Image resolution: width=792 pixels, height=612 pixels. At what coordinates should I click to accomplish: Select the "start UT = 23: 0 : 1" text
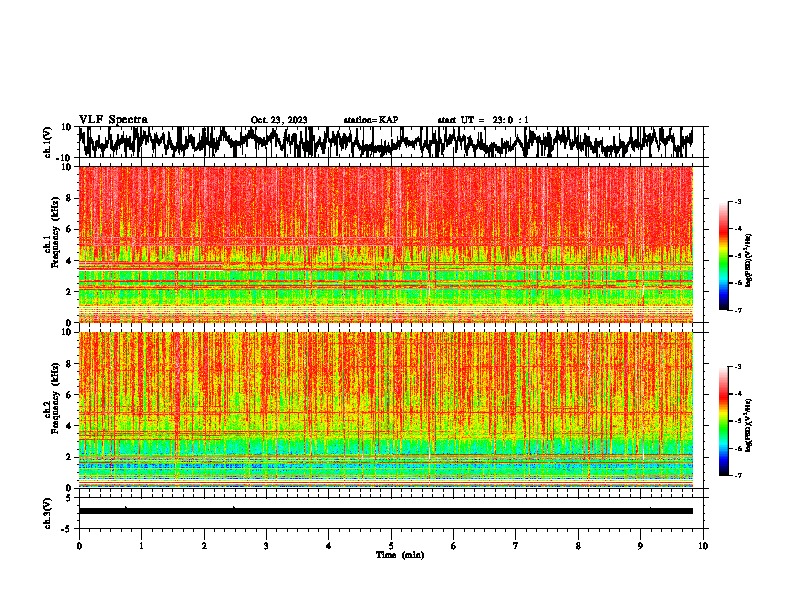483,120
